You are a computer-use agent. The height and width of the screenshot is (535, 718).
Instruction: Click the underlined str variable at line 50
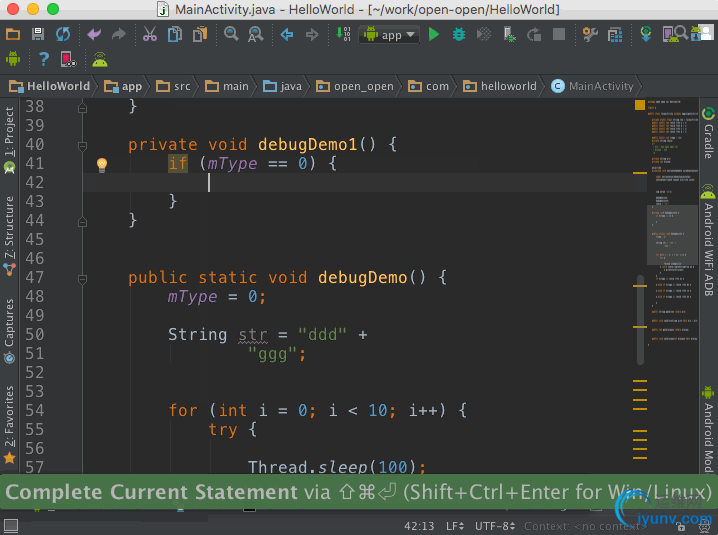tap(253, 335)
